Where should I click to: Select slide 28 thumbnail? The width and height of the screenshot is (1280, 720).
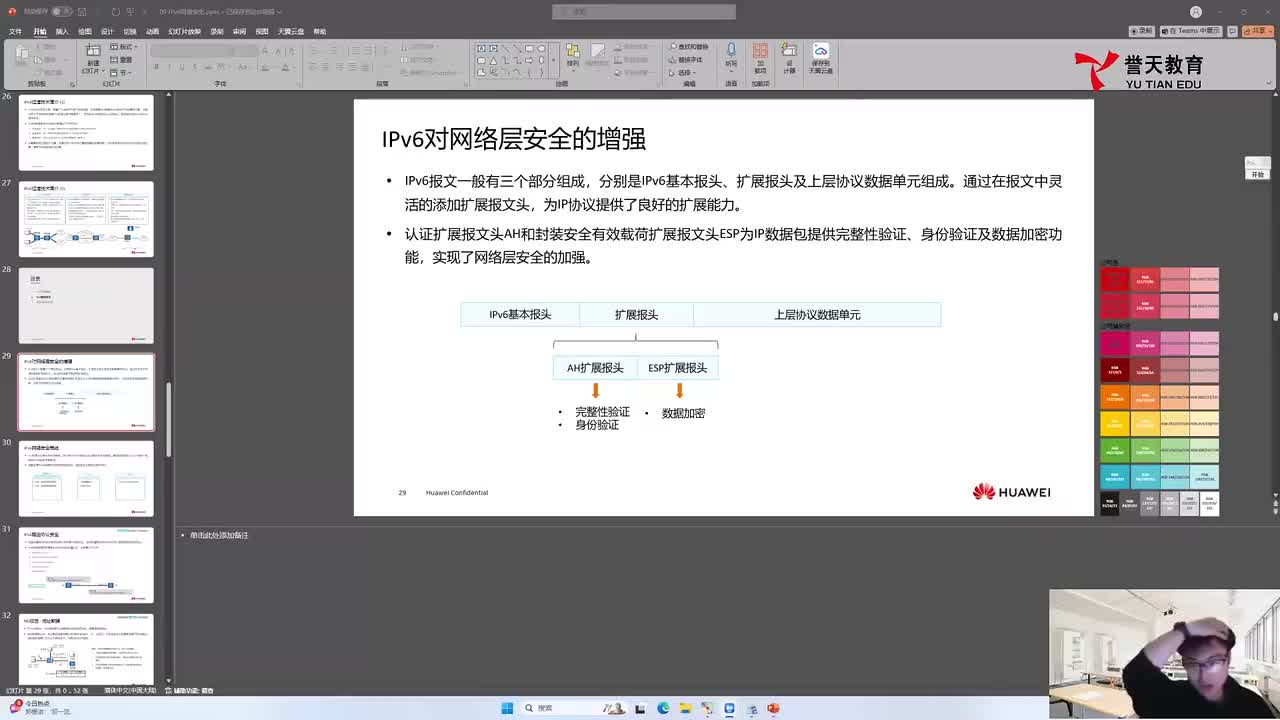click(86, 305)
